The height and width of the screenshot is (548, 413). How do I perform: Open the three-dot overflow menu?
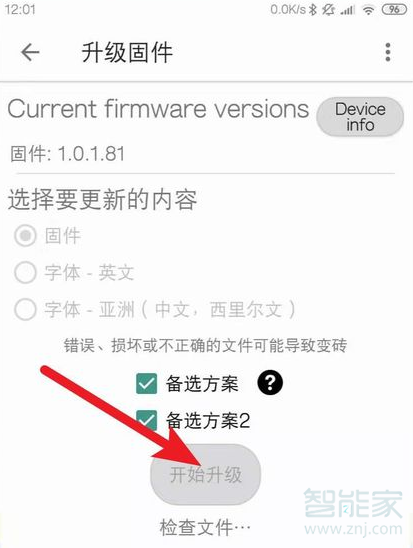387,52
